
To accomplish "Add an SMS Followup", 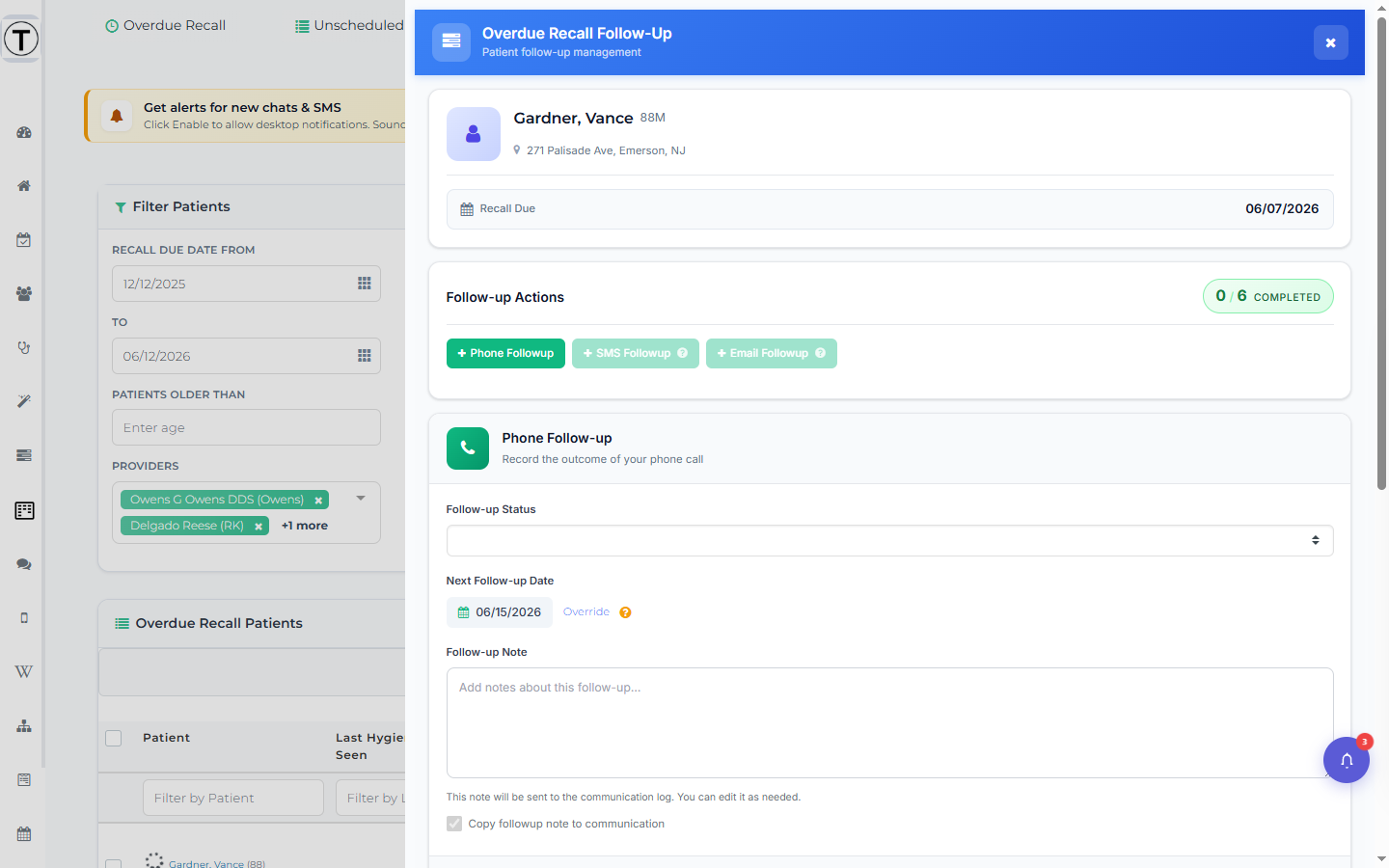I will 636,353.
